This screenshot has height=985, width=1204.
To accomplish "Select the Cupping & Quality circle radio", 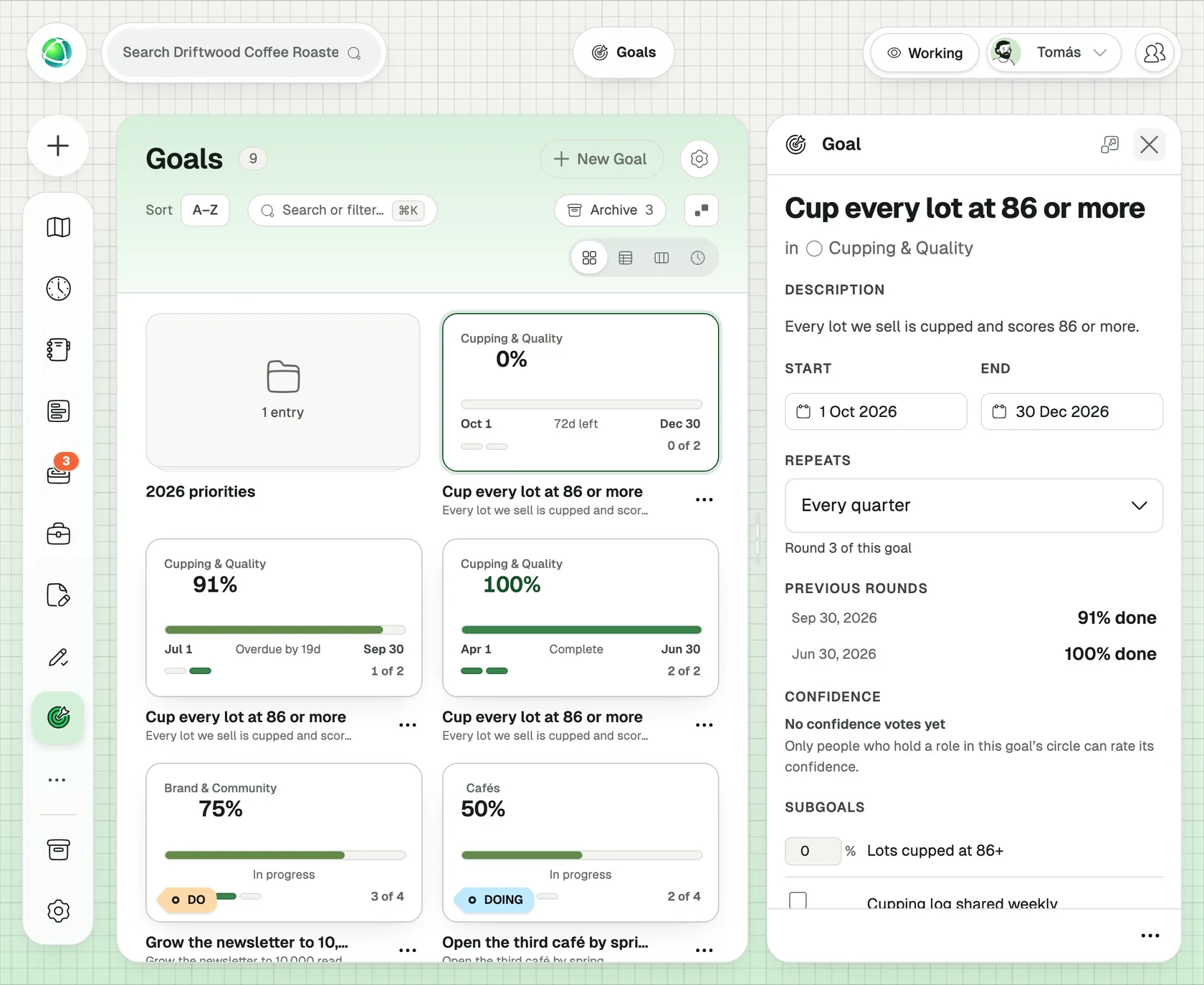I will [x=814, y=249].
